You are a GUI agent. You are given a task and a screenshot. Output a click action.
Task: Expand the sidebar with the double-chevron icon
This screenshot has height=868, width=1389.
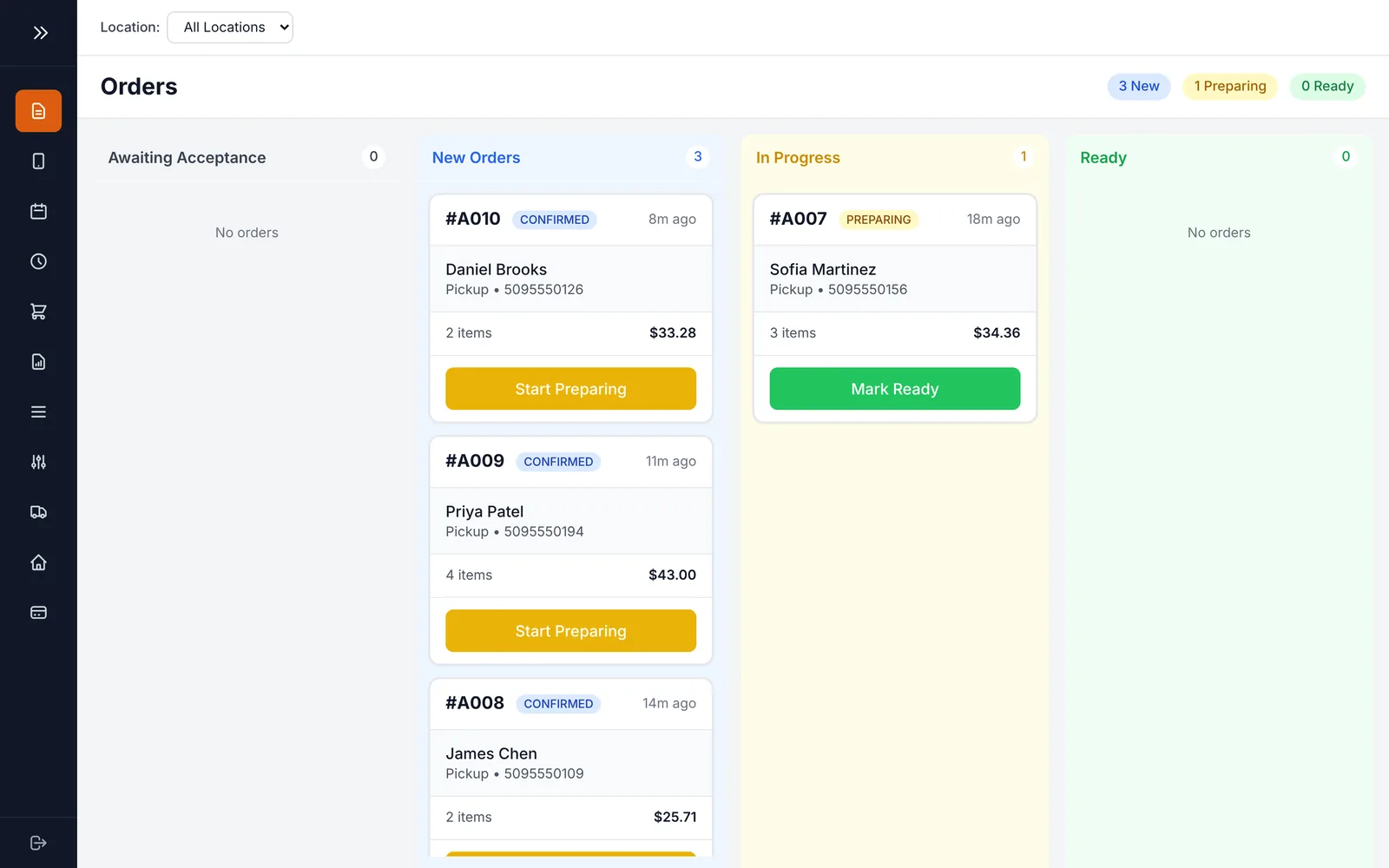40,33
